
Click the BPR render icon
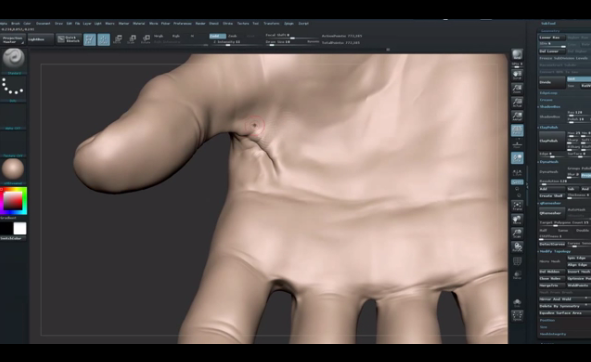[x=517, y=55]
